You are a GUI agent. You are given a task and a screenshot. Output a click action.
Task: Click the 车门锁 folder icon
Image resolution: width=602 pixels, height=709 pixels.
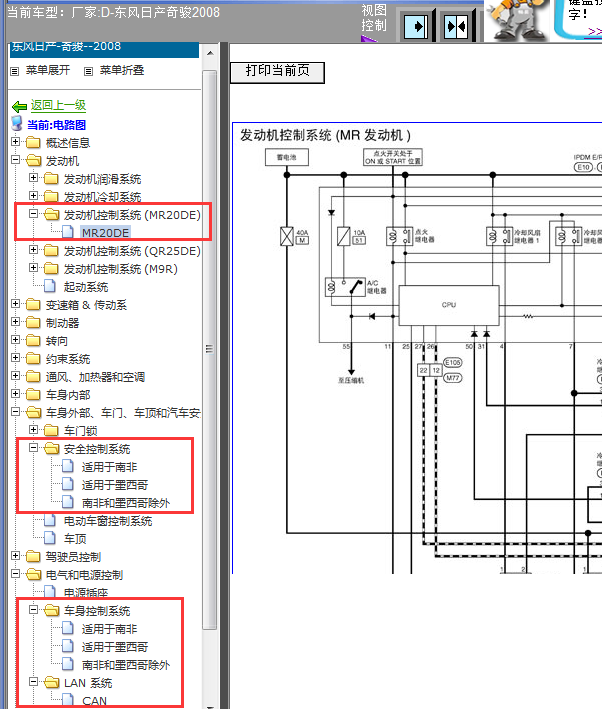click(52, 430)
